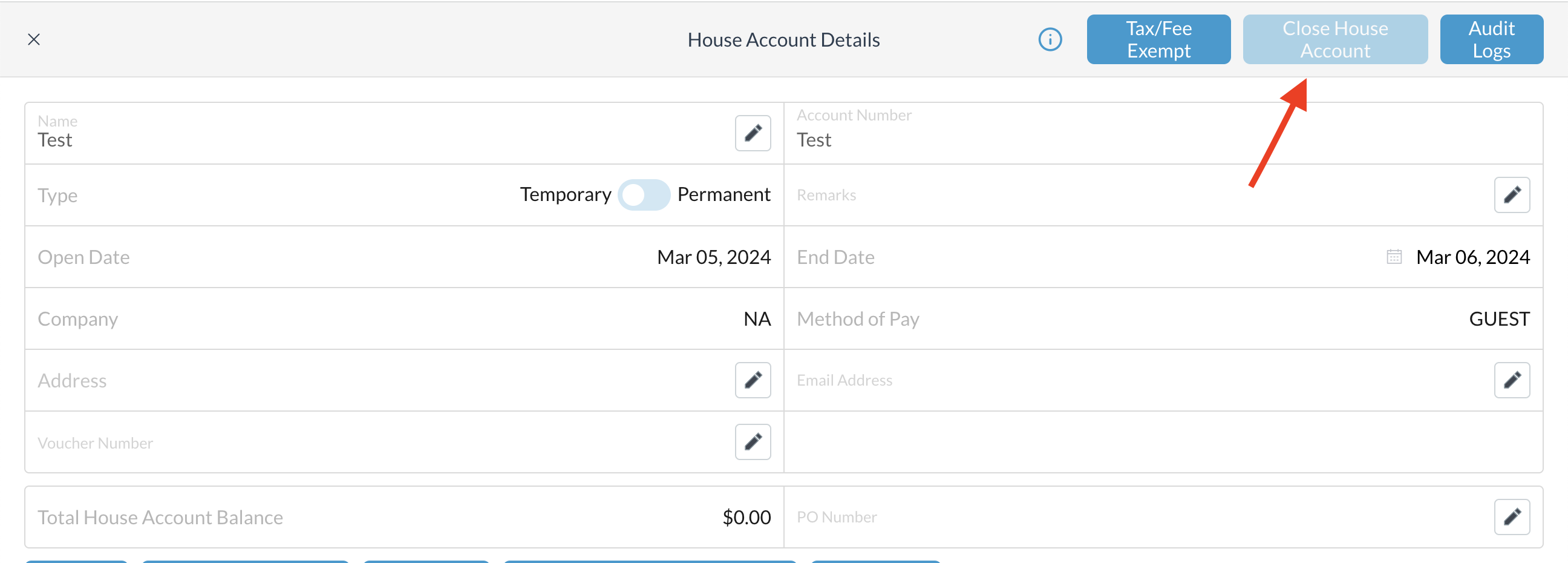Edit the account Name field pencil
Viewport: 1568px width, 563px height.
[753, 133]
